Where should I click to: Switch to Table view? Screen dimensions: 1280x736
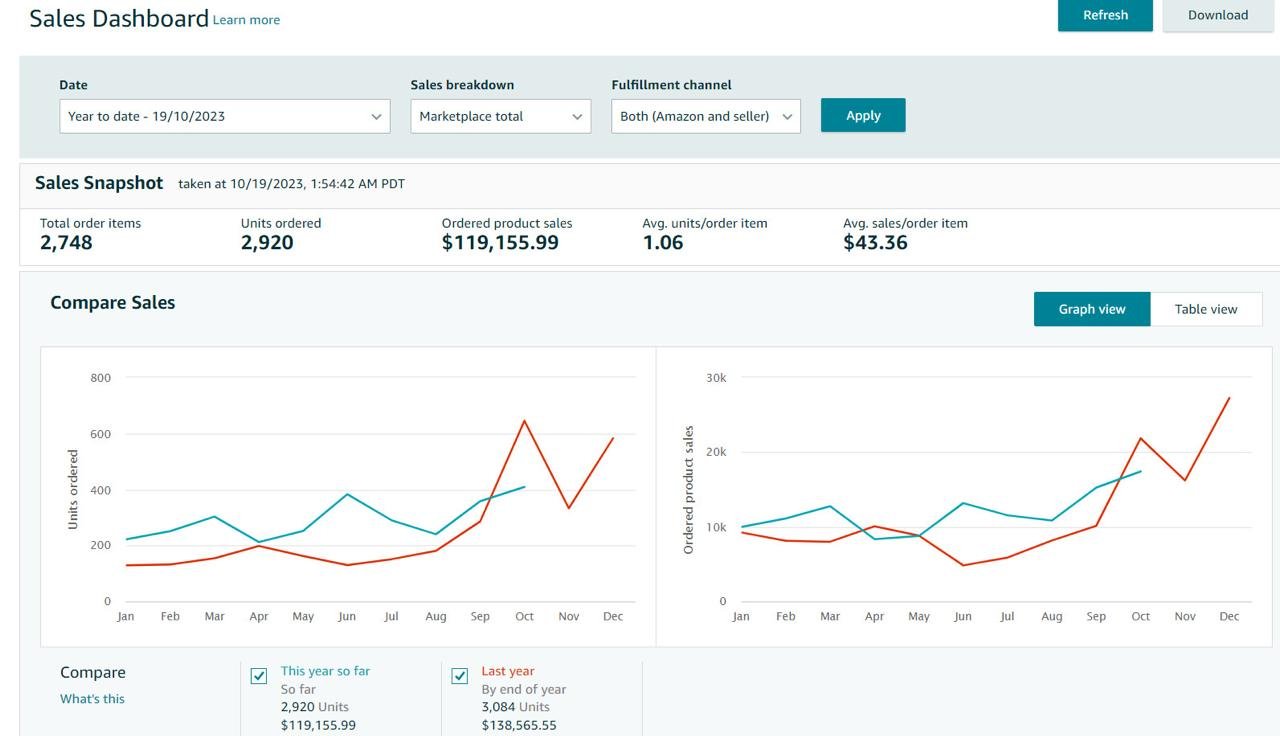pos(1205,309)
